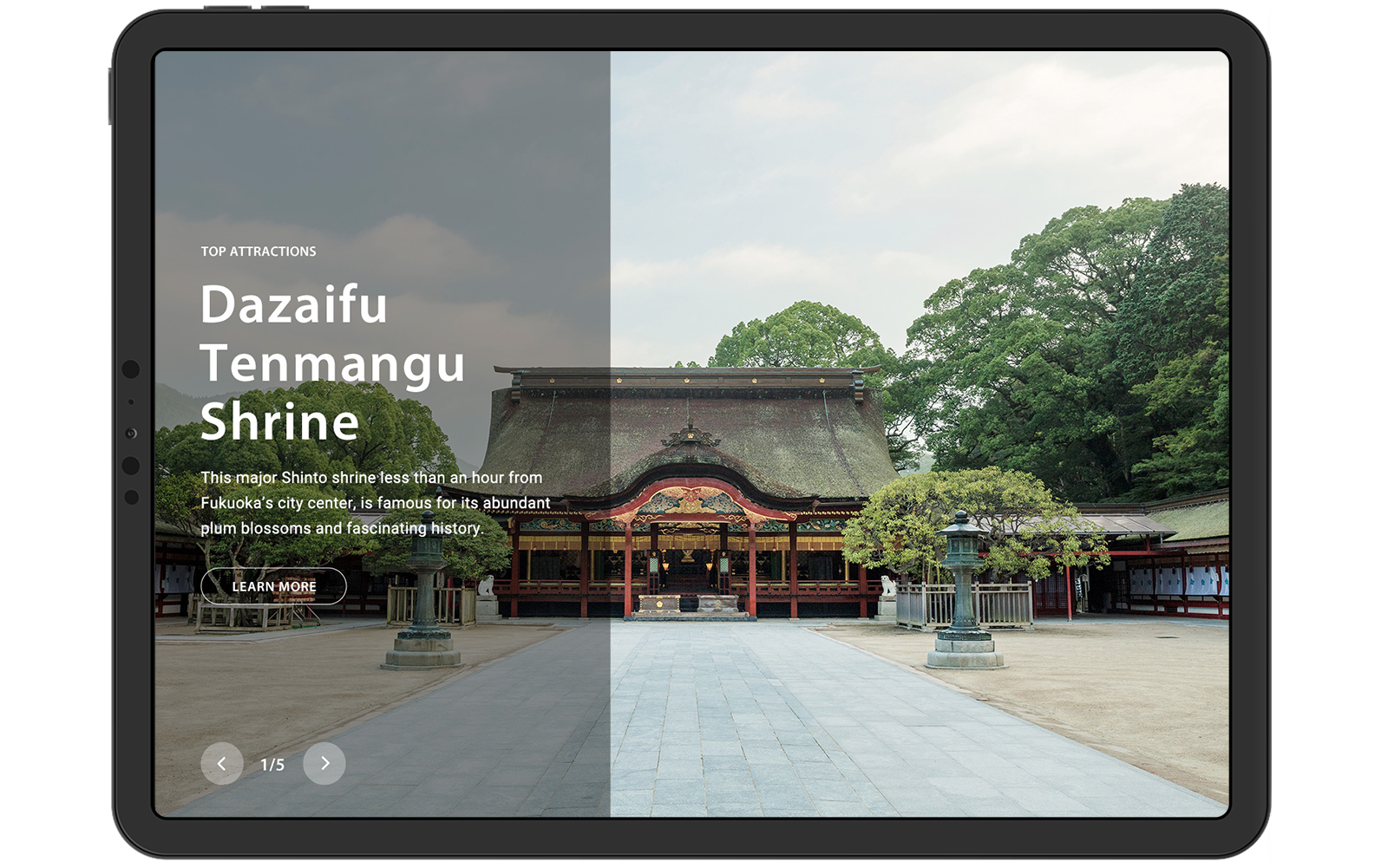Click the 1/5 slide counter
The image size is (1388, 868).
(x=272, y=765)
